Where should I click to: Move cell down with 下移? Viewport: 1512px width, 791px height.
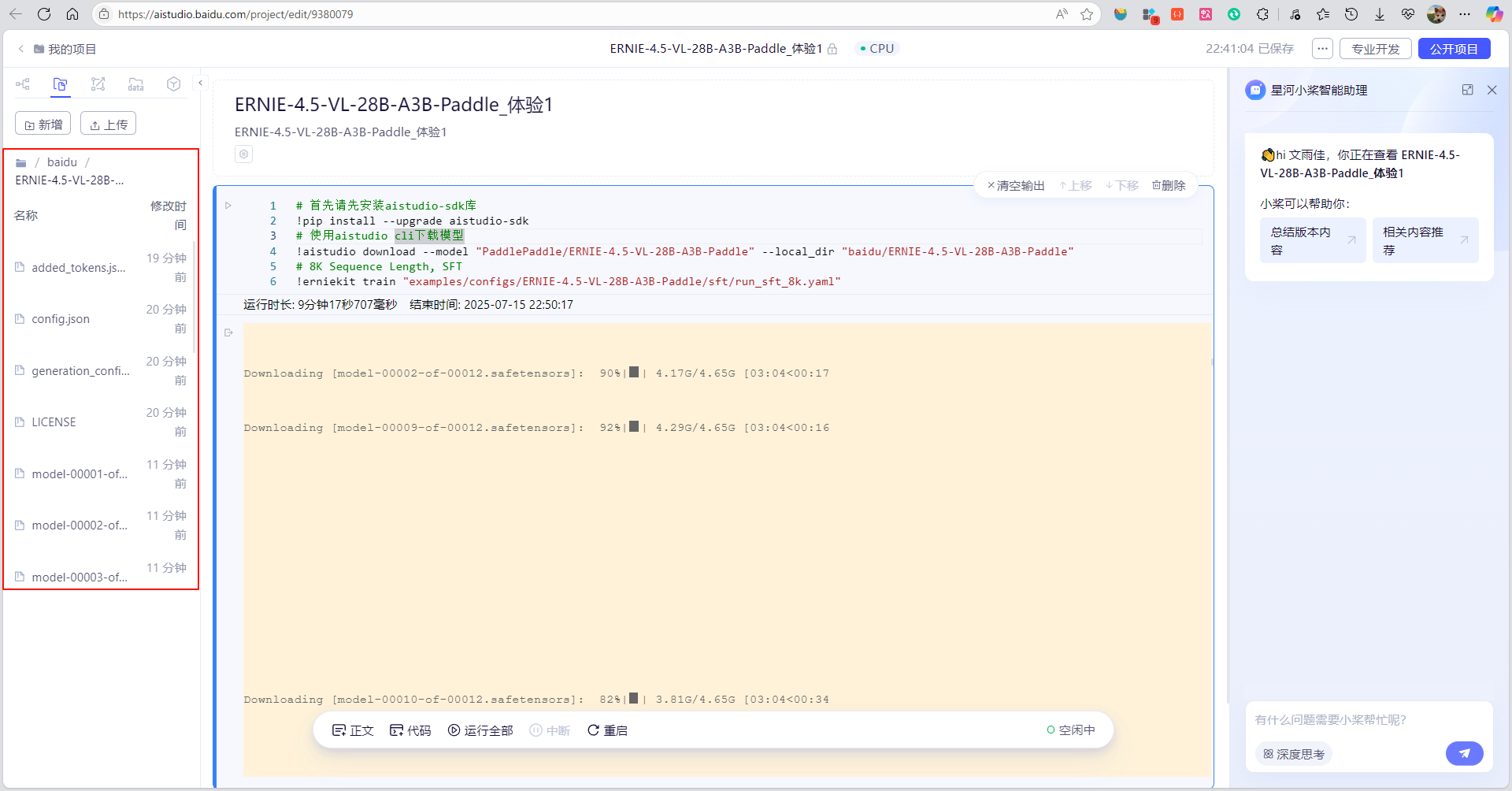(1122, 186)
